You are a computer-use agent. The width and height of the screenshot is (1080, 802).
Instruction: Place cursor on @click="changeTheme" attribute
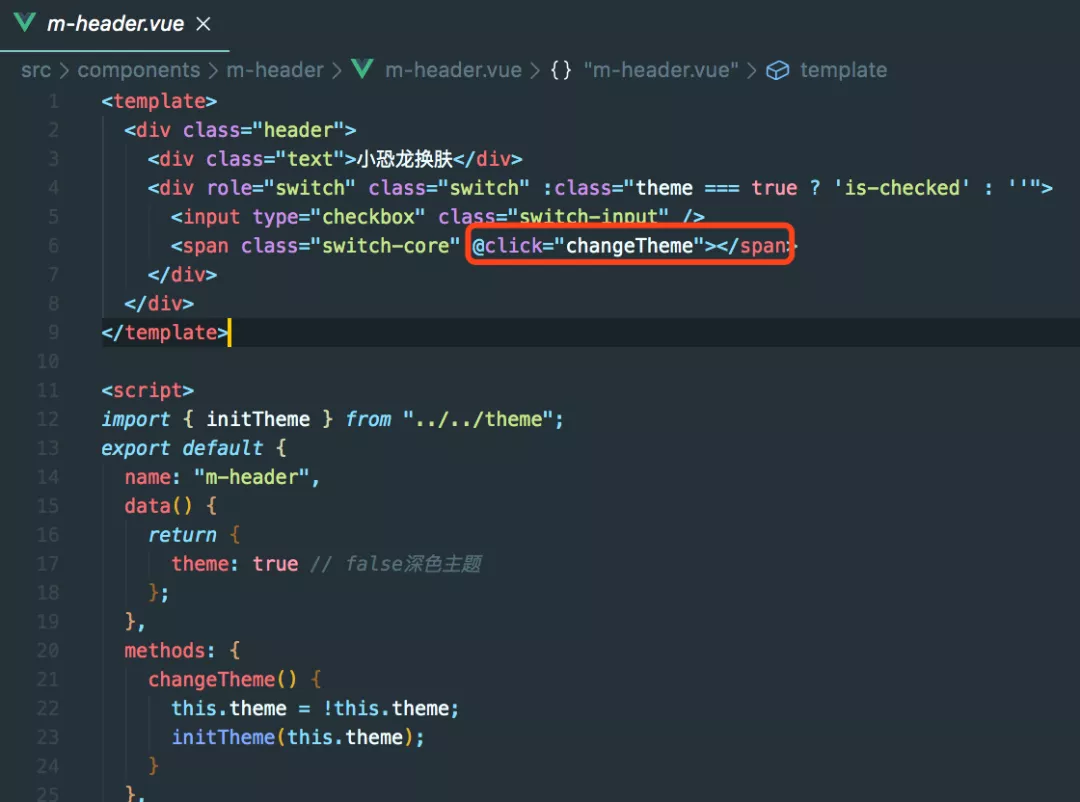coord(588,246)
